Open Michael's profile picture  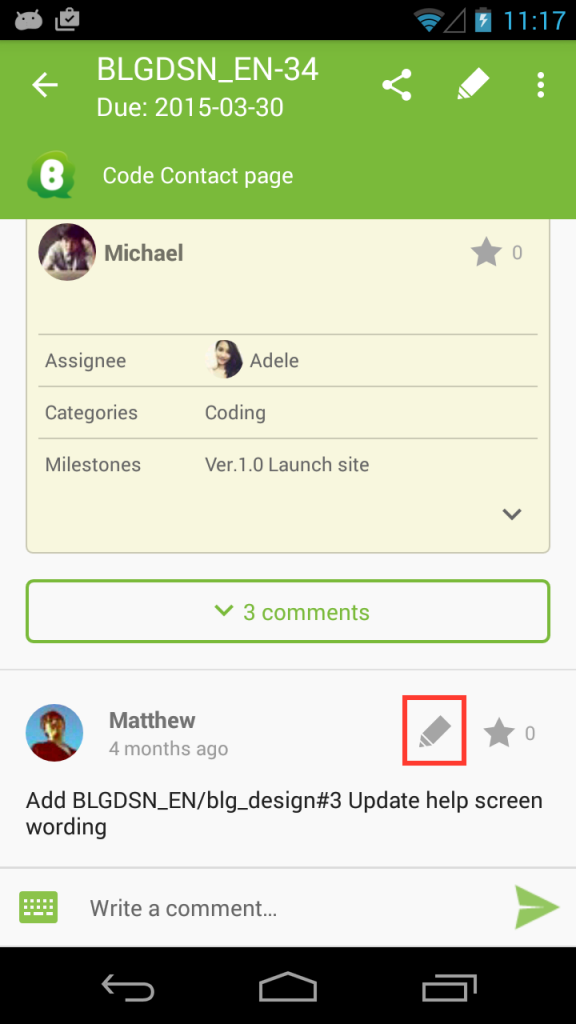pos(67,252)
